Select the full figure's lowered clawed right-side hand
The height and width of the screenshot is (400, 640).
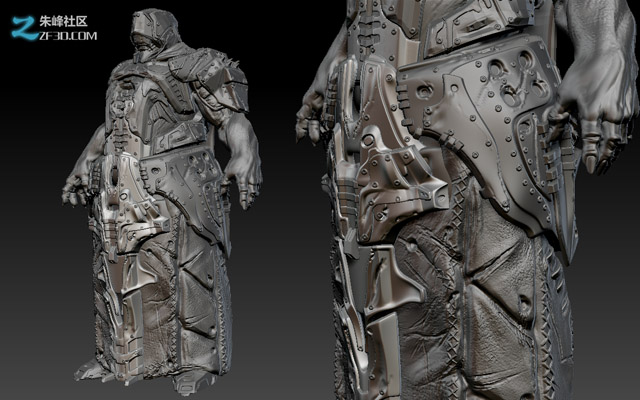tap(245, 184)
